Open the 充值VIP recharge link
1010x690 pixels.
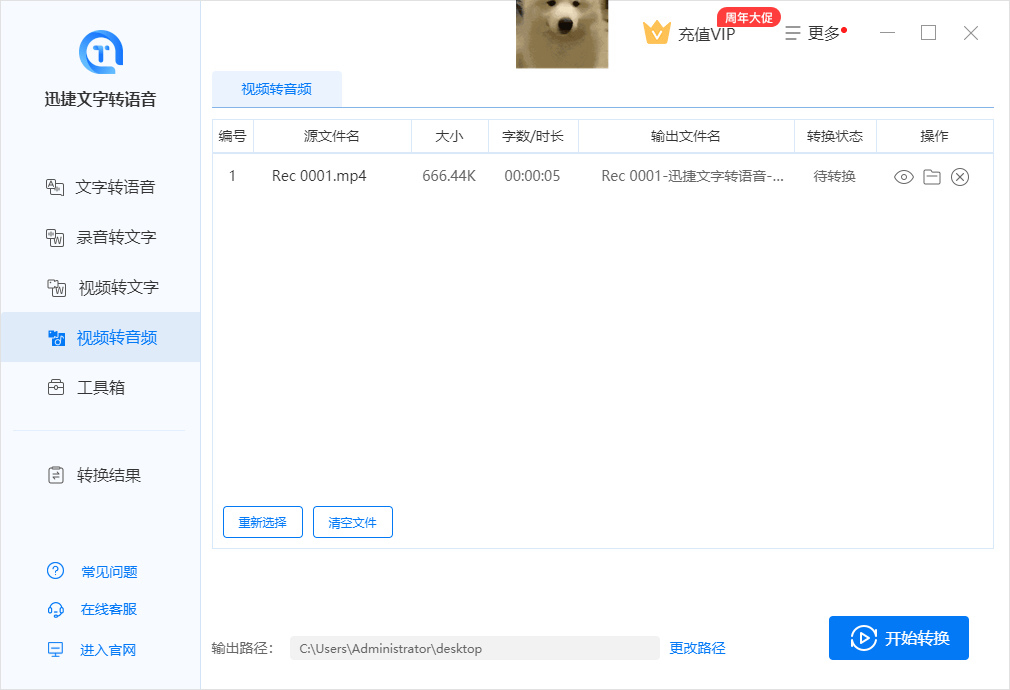pos(707,34)
